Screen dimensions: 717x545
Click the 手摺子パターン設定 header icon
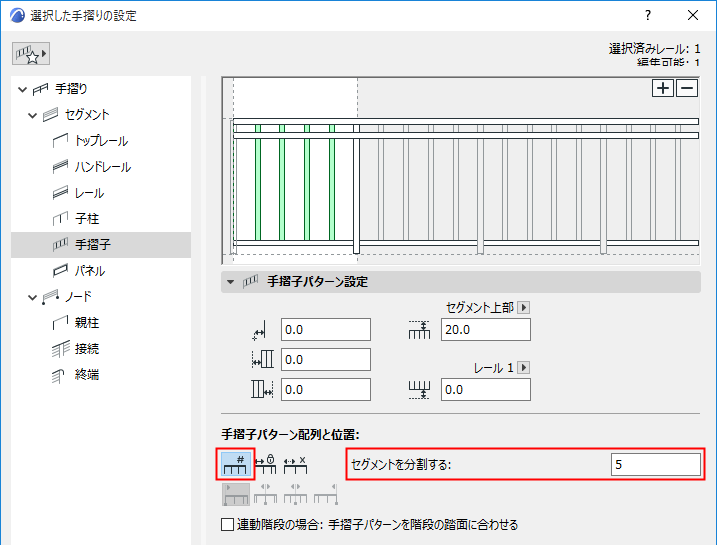250,282
